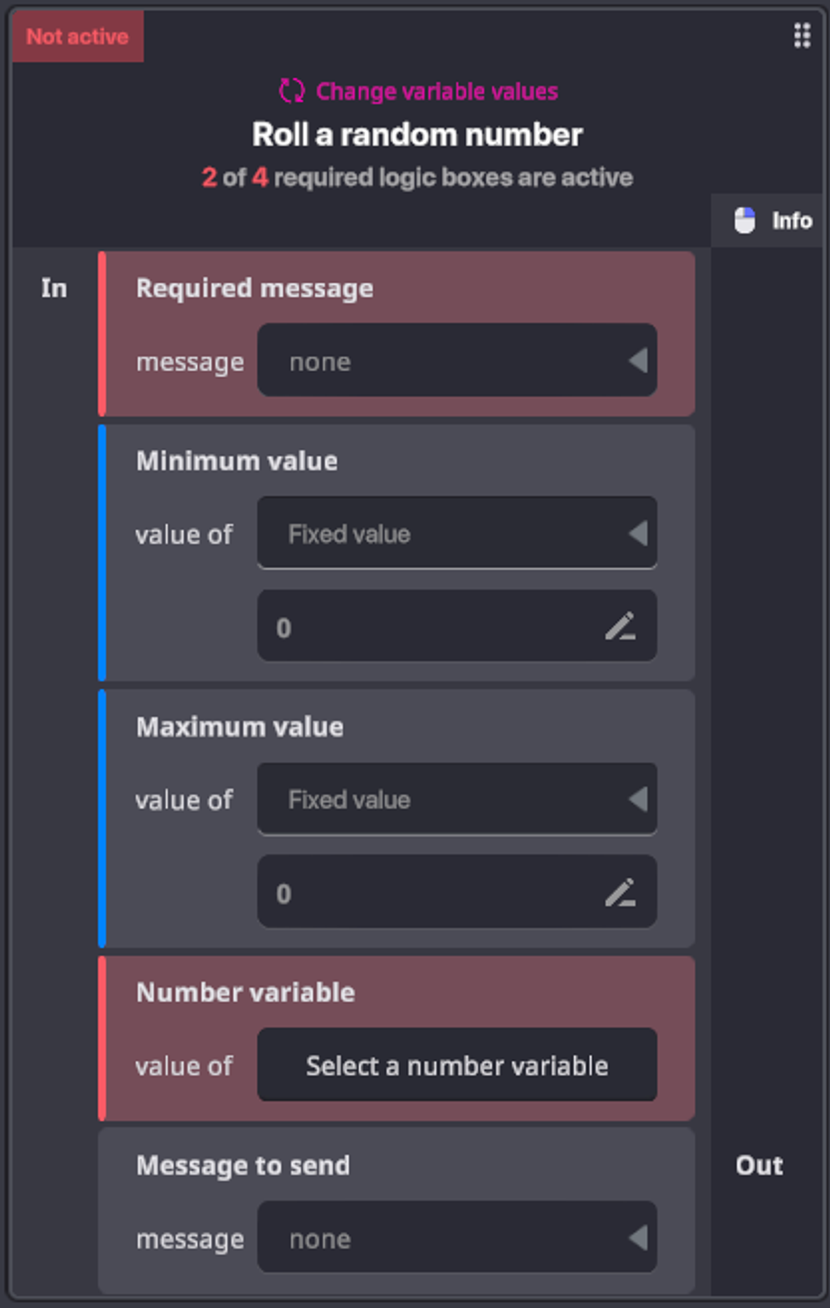Screen dimensions: 830x1308
Task: Toggle the 'Not active' status badge
Action: [x=78, y=37]
